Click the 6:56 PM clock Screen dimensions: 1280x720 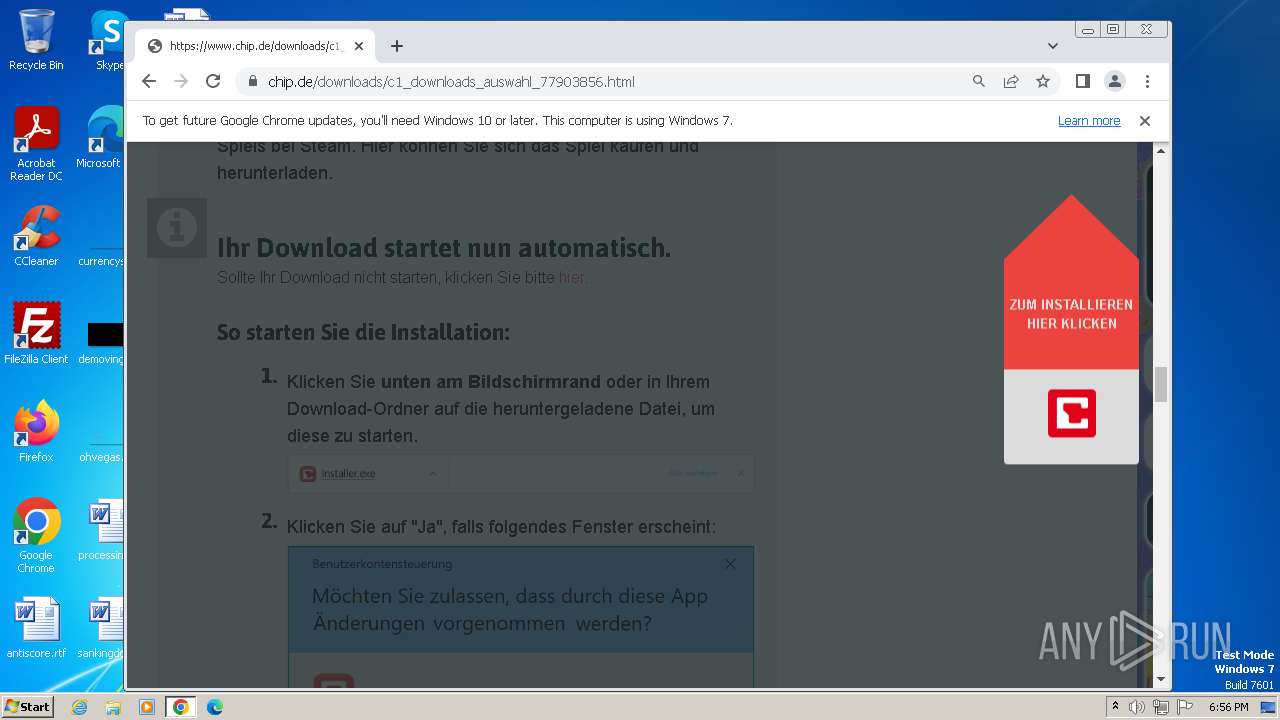tap(1228, 707)
